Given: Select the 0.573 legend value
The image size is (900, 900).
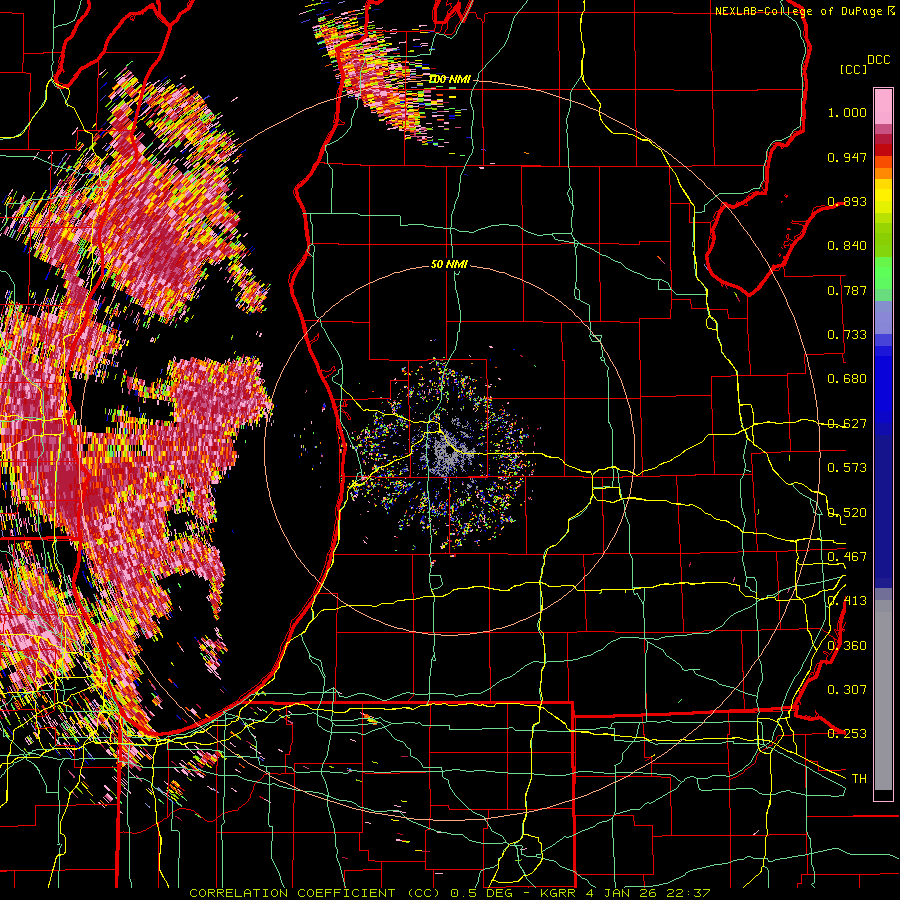Looking at the screenshot, I should [x=847, y=468].
